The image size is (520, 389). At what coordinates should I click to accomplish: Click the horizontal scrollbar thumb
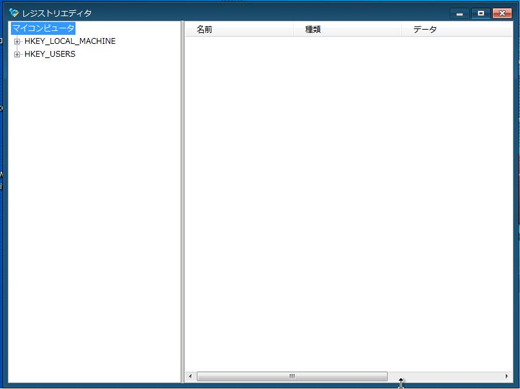pyautogui.click(x=292, y=376)
